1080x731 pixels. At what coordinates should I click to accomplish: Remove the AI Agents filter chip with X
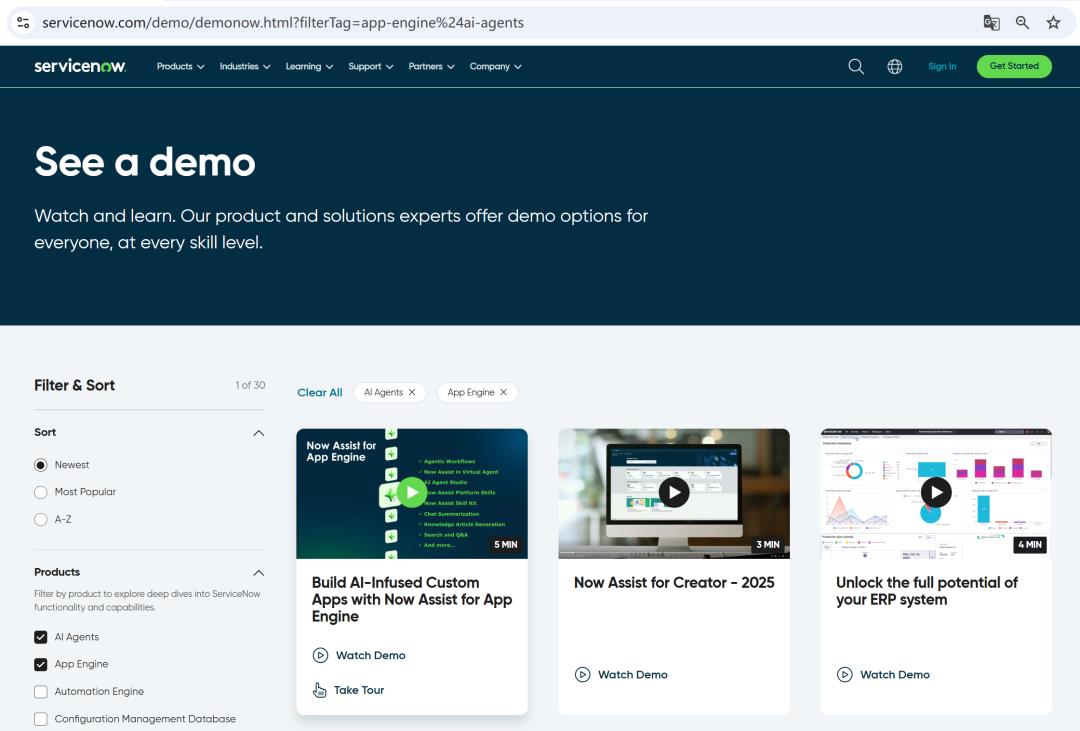412,392
